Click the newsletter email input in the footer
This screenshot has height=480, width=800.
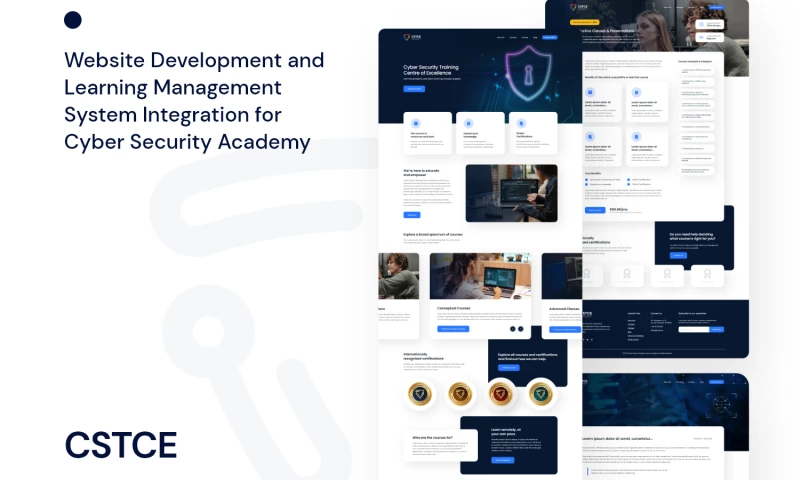click(694, 330)
